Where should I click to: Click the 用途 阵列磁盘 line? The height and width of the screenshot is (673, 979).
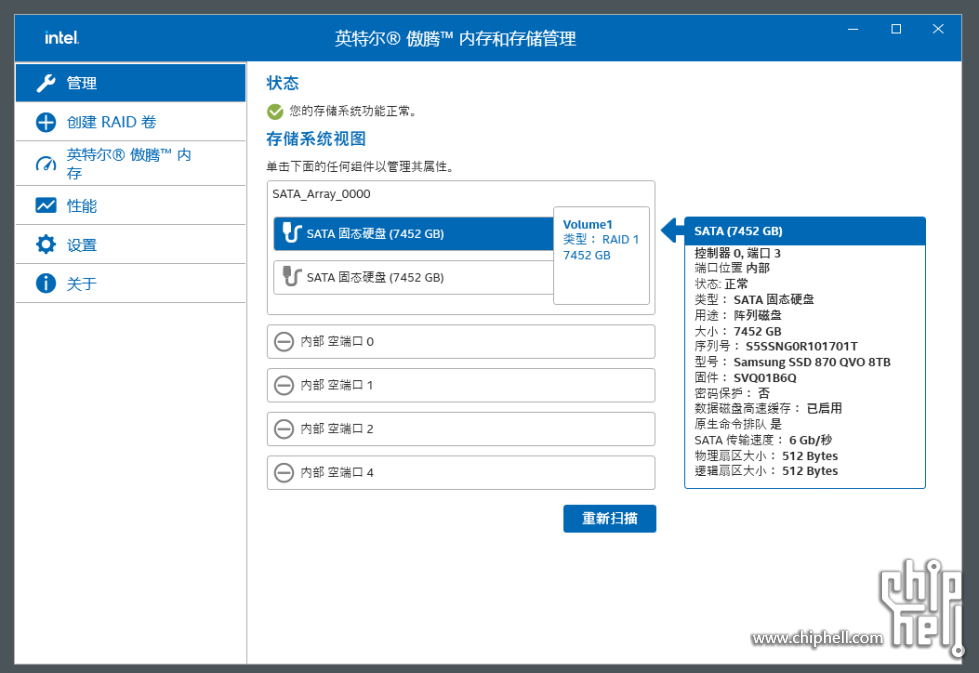(x=738, y=315)
